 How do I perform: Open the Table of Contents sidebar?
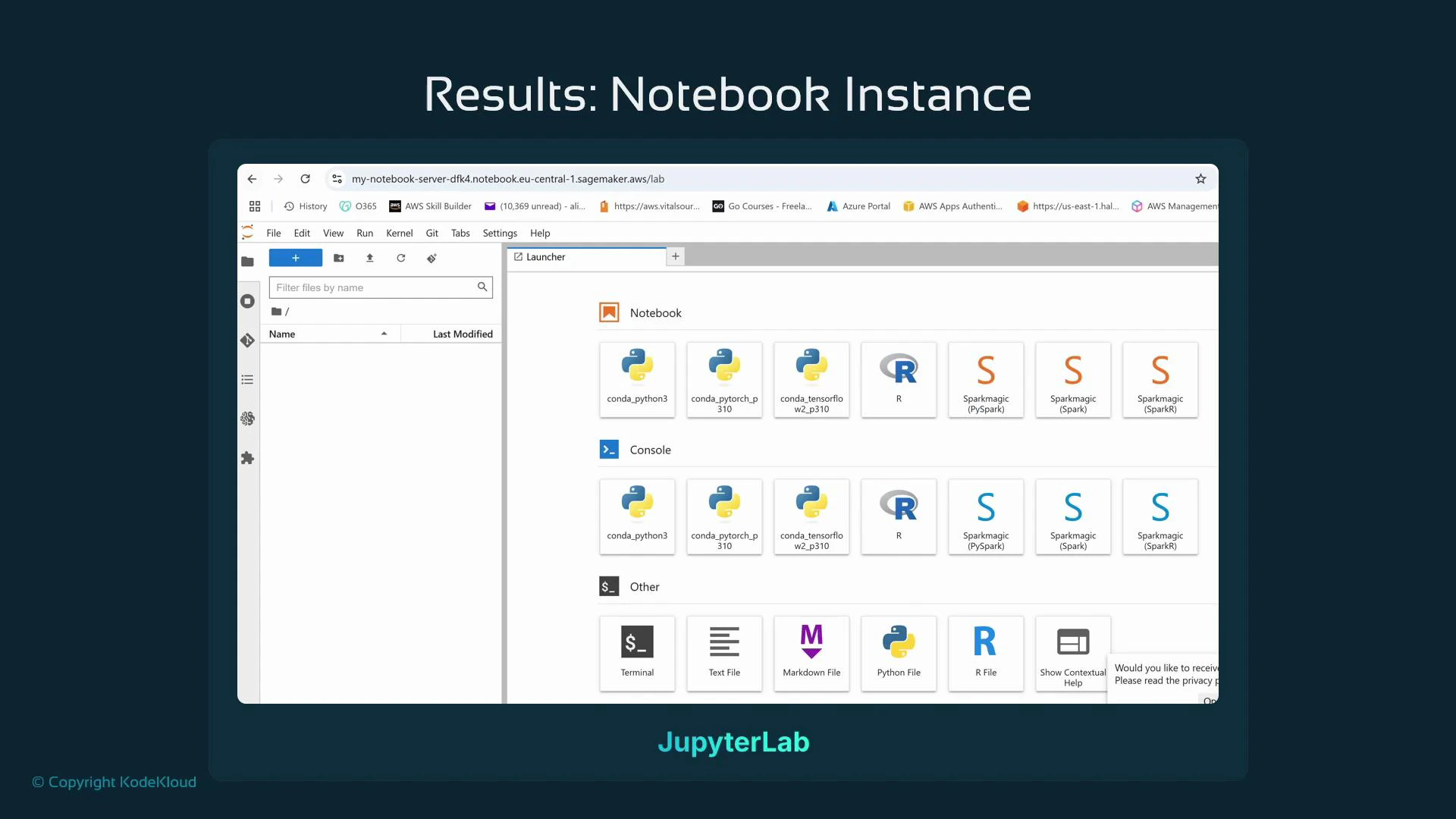(248, 380)
